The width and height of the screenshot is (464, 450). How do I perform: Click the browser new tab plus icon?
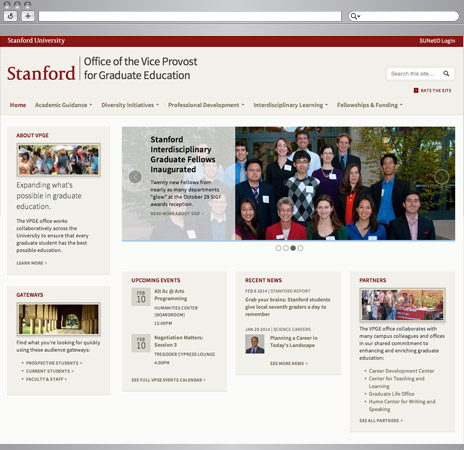28,16
